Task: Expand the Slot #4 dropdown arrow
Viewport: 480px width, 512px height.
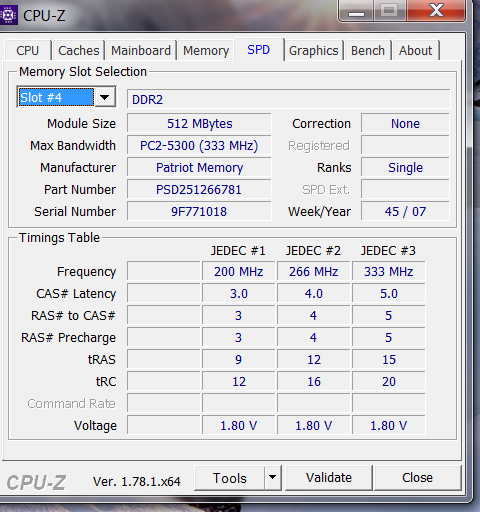Action: coord(105,97)
